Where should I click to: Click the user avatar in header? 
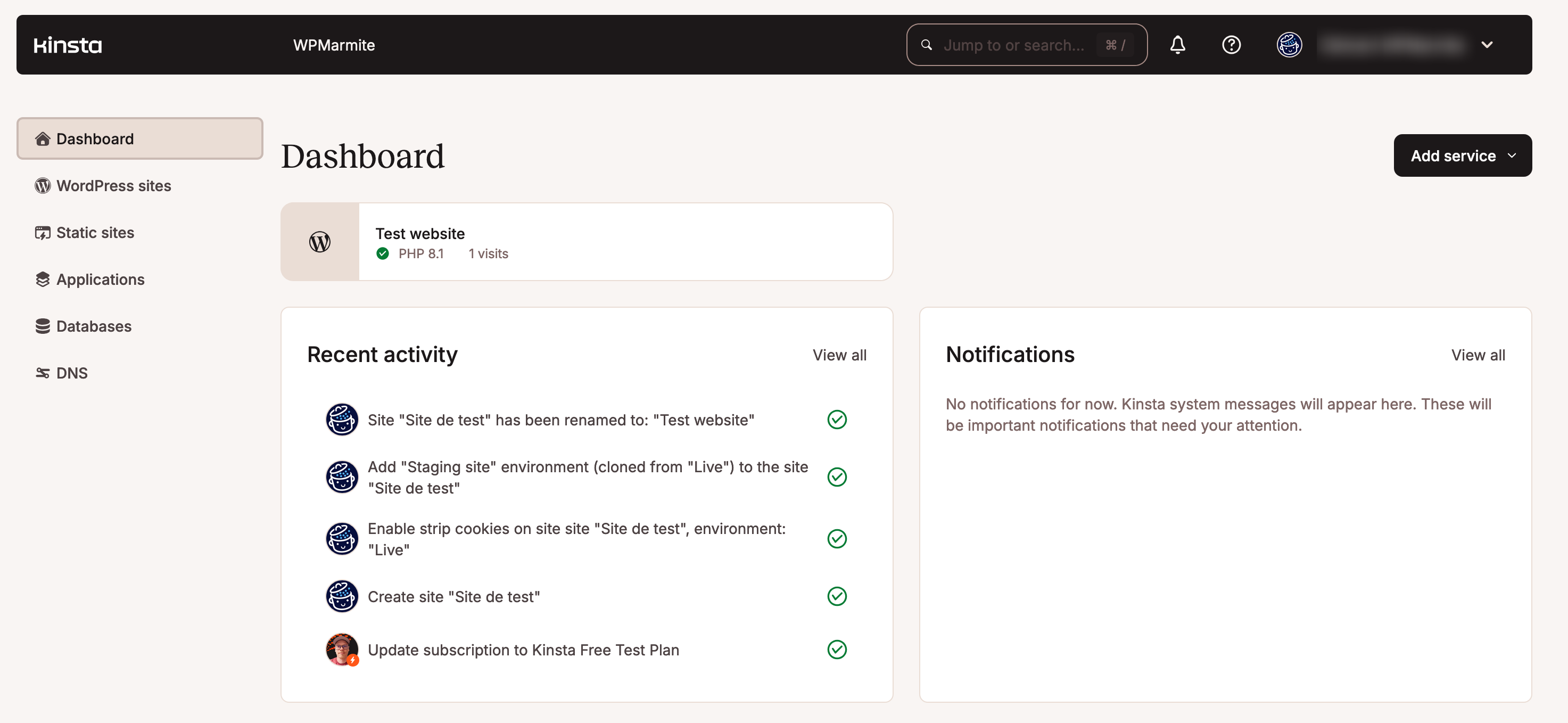point(1289,45)
